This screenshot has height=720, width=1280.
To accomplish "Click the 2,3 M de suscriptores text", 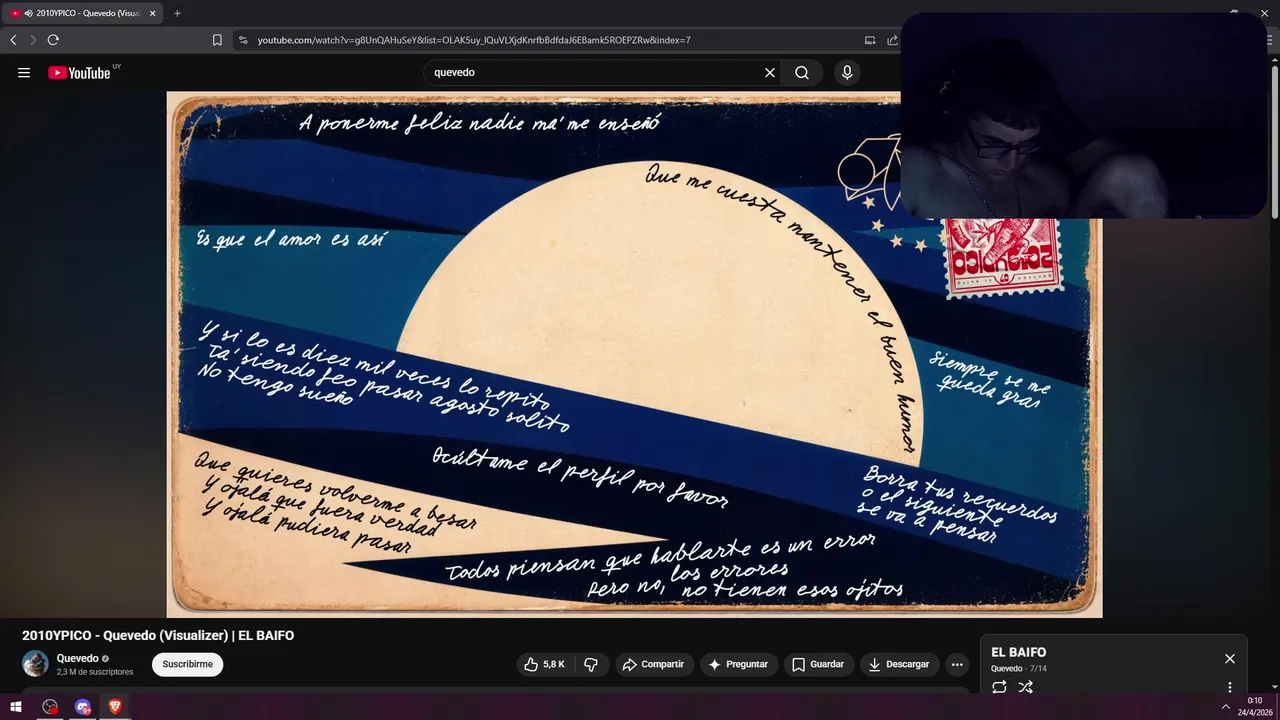I will 95,672.
